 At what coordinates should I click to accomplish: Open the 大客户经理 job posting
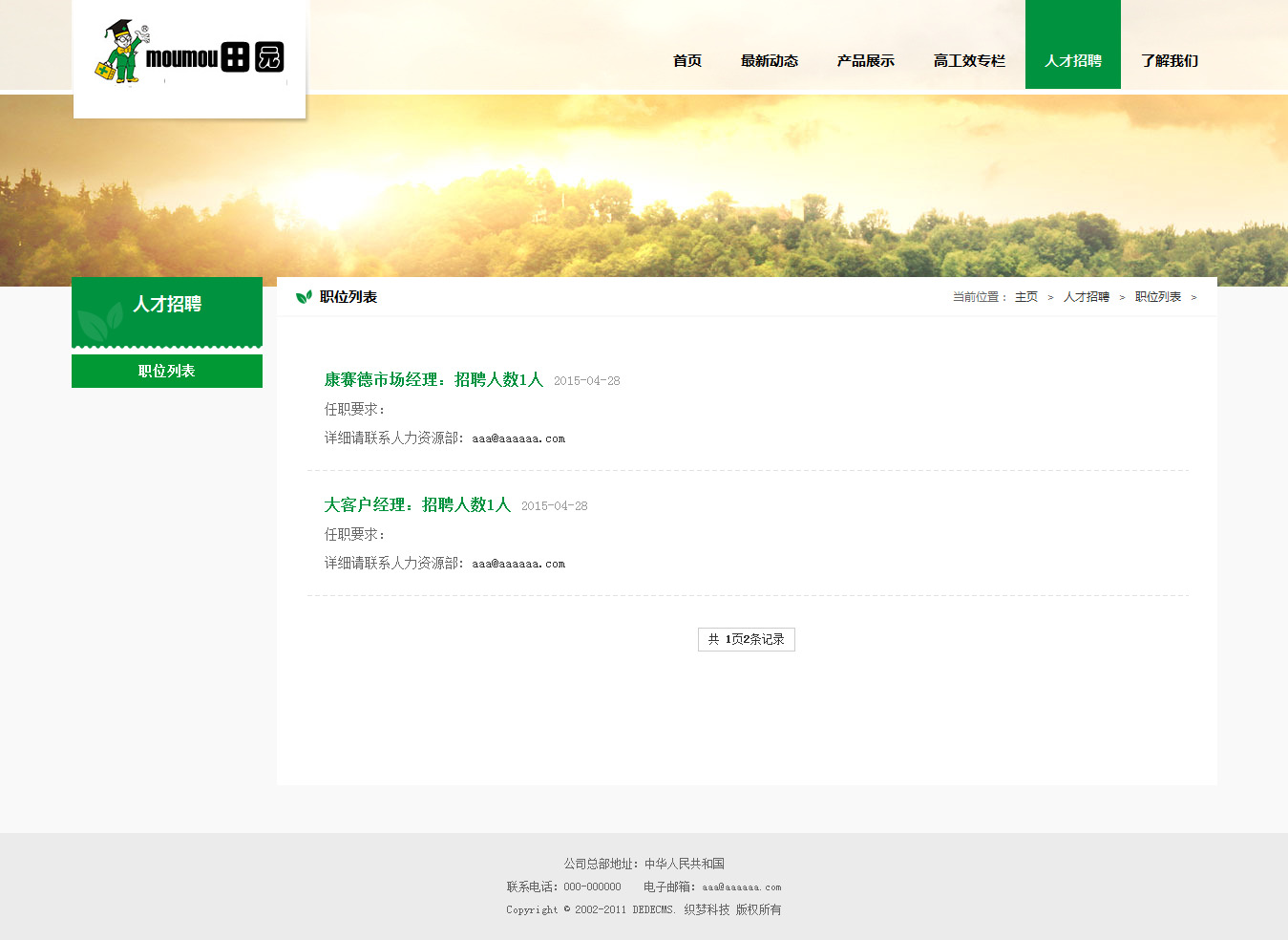point(417,504)
